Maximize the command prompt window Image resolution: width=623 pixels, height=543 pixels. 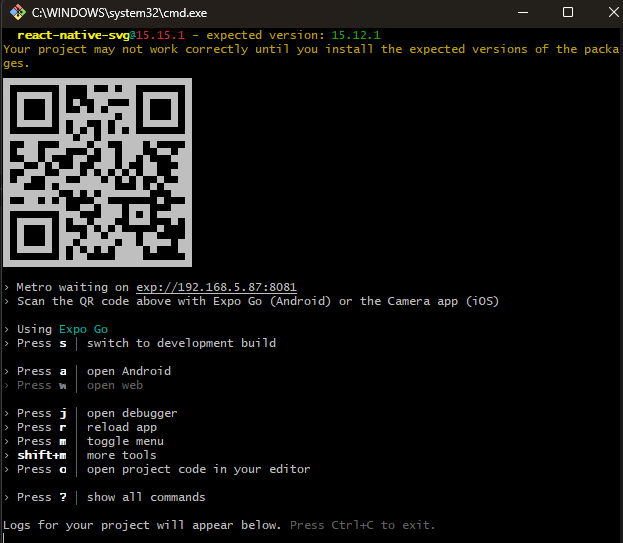[x=567, y=13]
